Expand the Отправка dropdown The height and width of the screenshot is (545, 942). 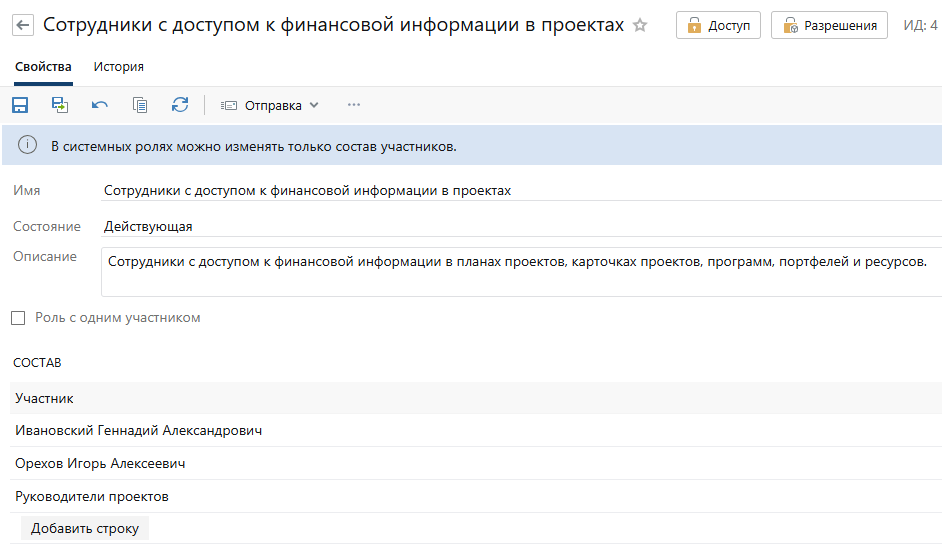[x=270, y=105]
